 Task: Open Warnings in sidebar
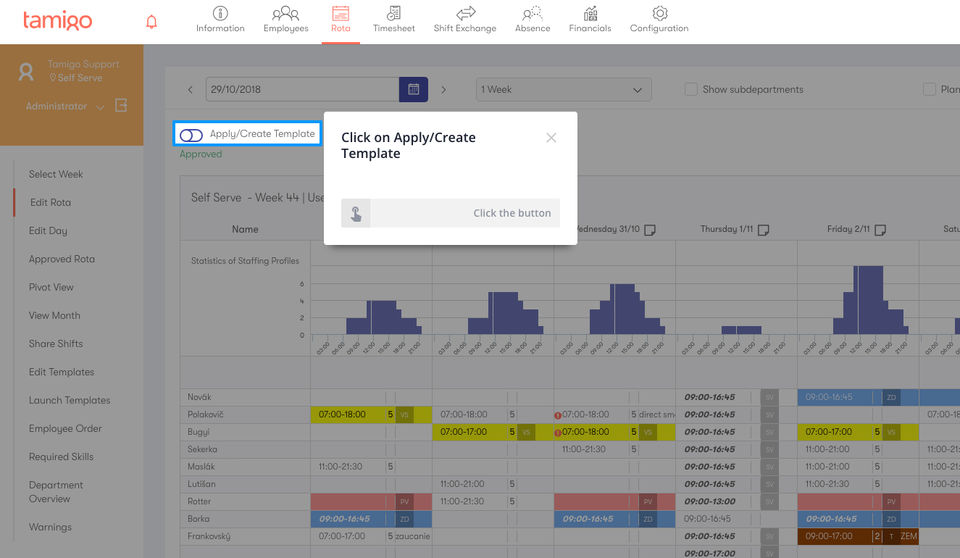pyautogui.click(x=50, y=527)
